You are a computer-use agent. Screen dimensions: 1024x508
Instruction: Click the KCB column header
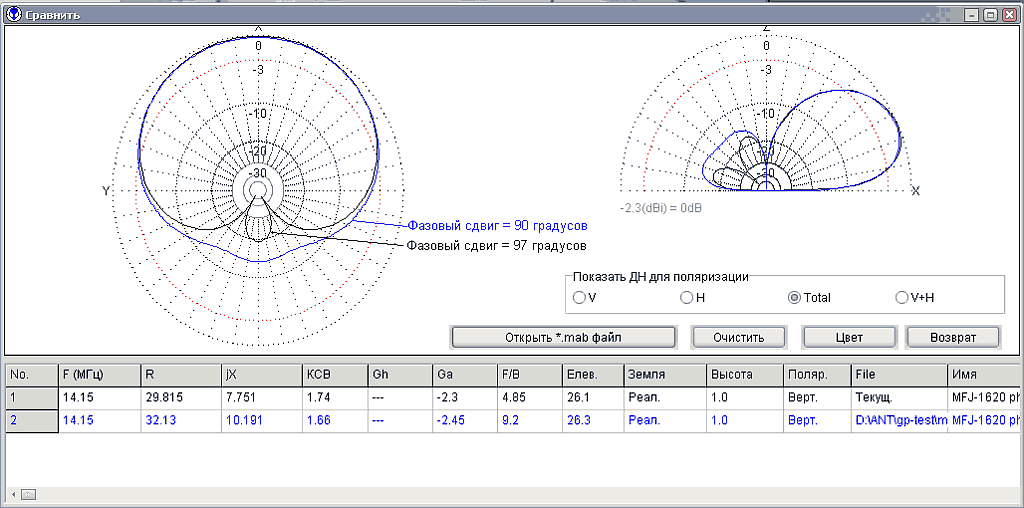click(334, 374)
